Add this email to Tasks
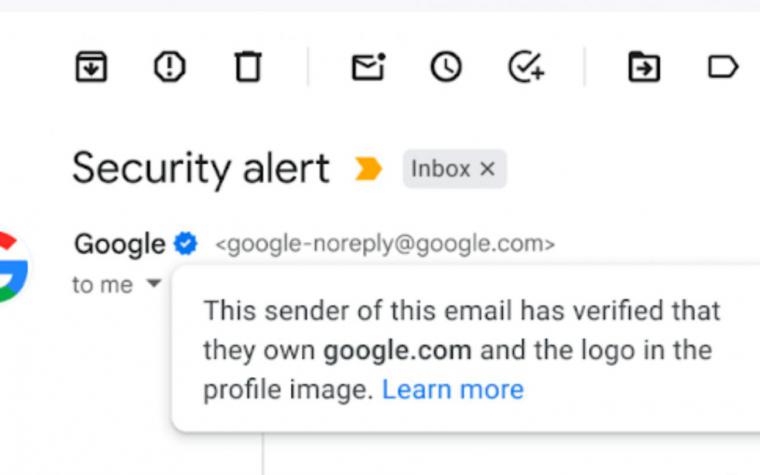This screenshot has height=475, width=760. 526,66
